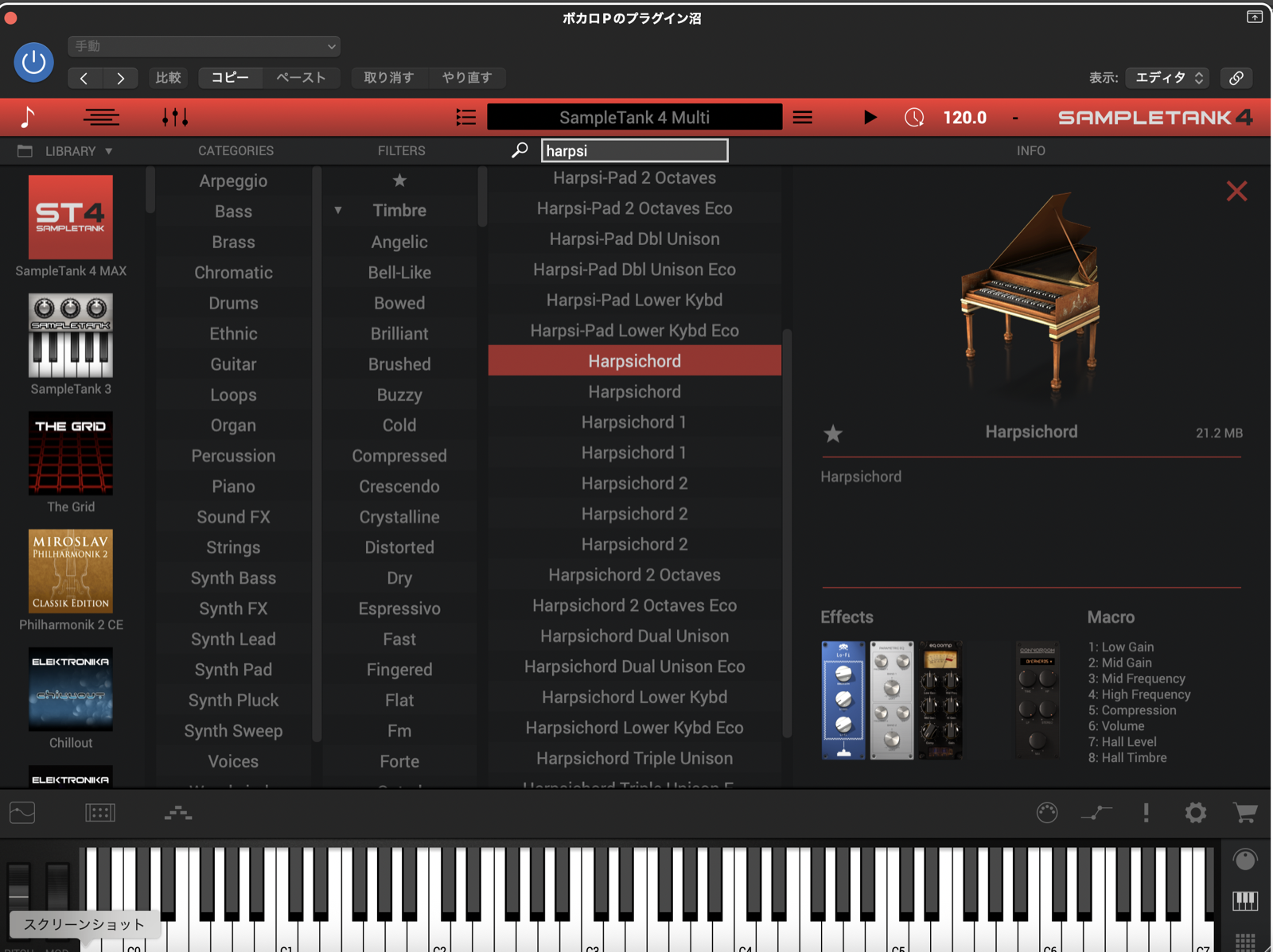Open the shop cart icon
This screenshot has height=952, width=1273.
point(1245,813)
